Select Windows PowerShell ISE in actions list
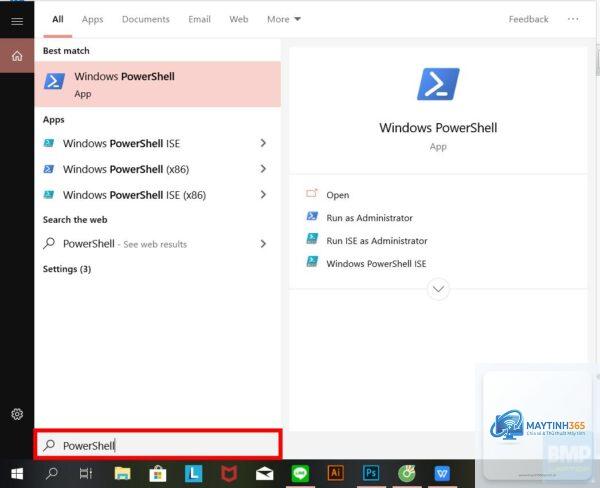 (376, 263)
